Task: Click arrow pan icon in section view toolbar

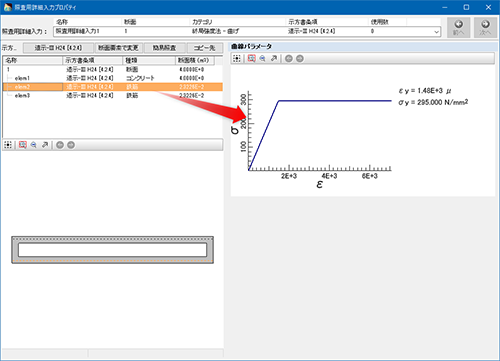Action: click(x=45, y=145)
